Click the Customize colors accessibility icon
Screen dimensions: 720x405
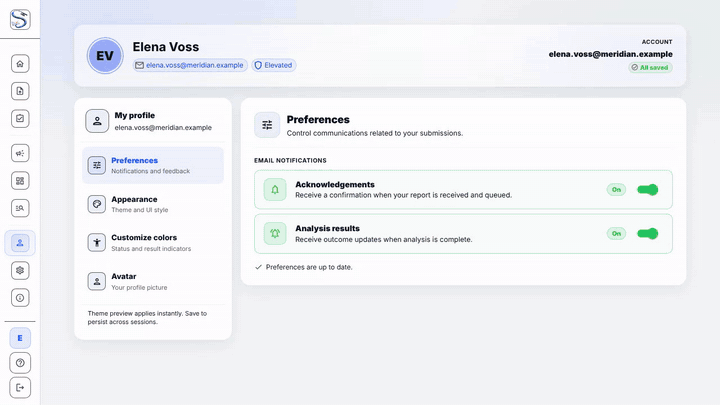click(97, 242)
